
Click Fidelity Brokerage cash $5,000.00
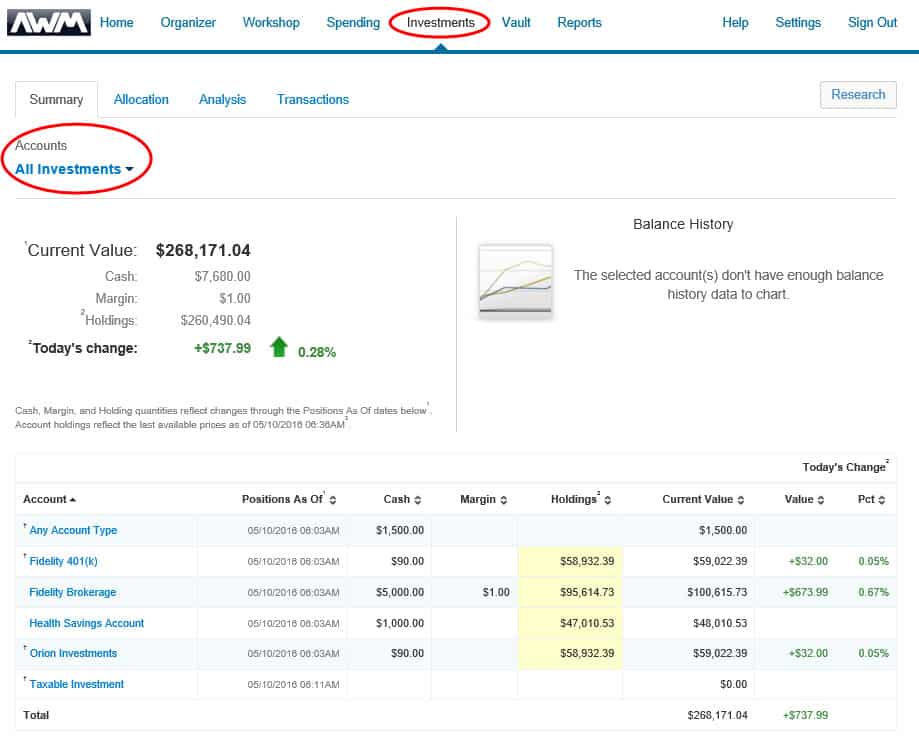[x=400, y=593]
